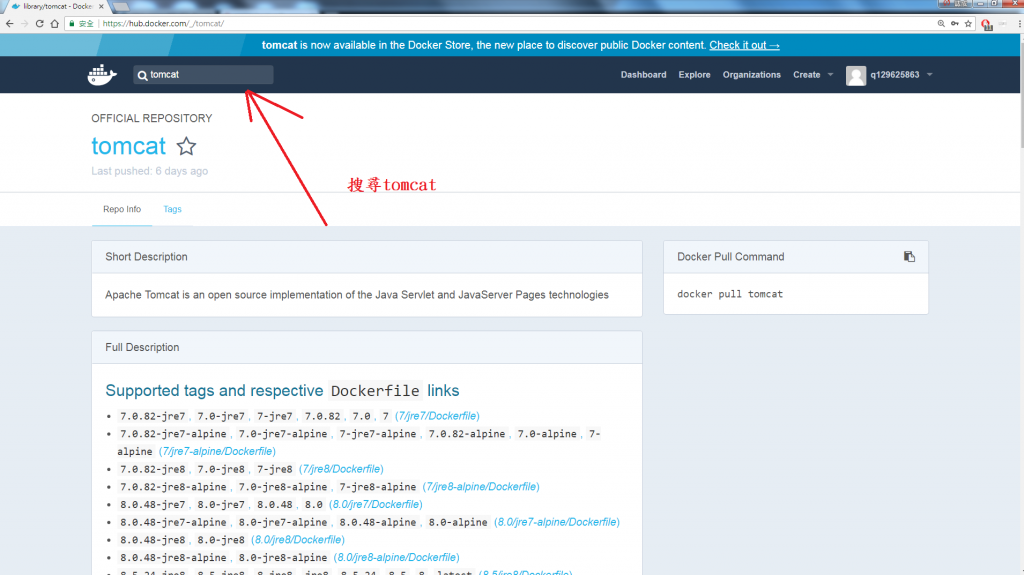Reload the page with refresh icon
Image resolution: width=1024 pixels, height=575 pixels.
[40, 24]
